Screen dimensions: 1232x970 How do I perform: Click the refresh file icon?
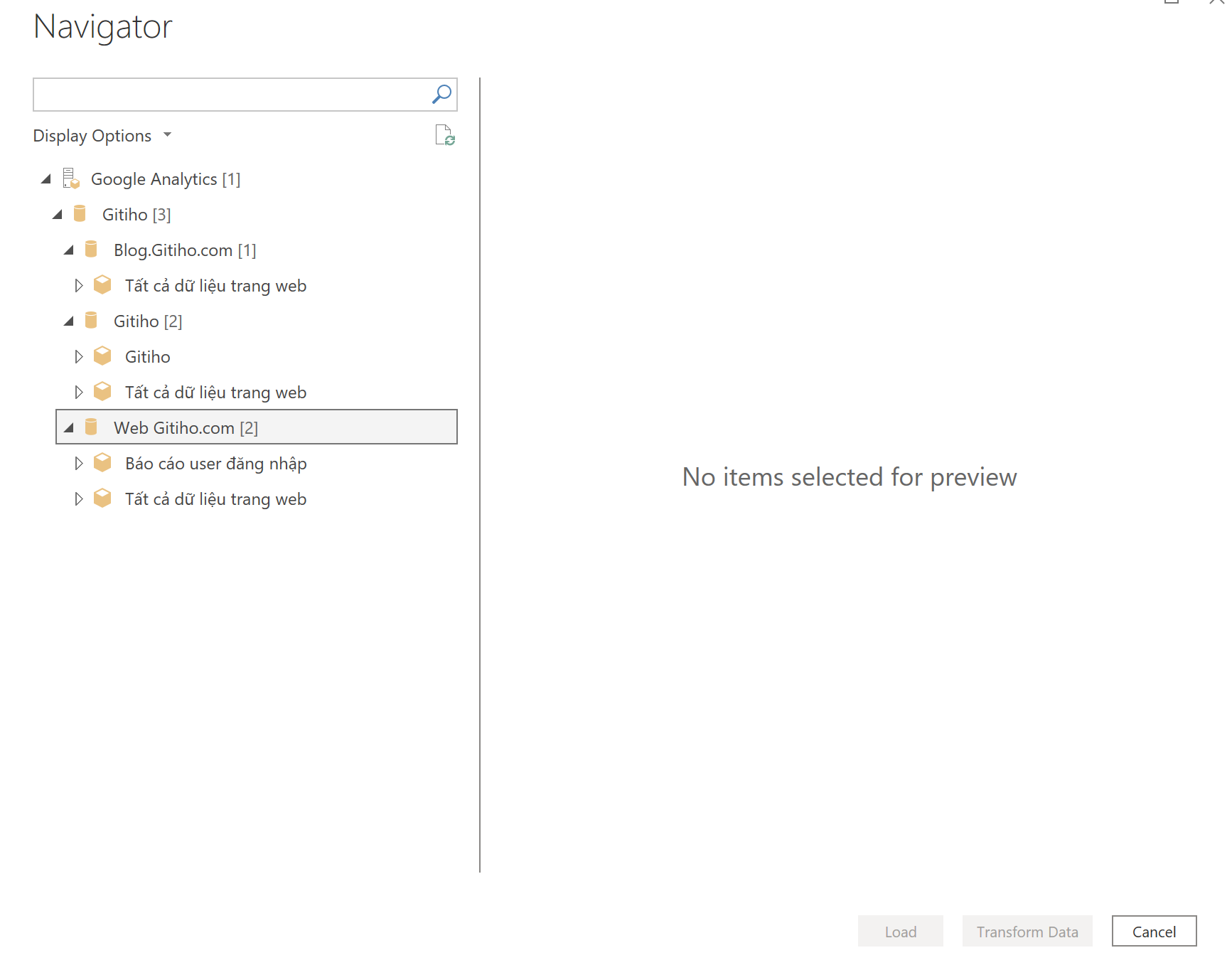[x=445, y=135]
